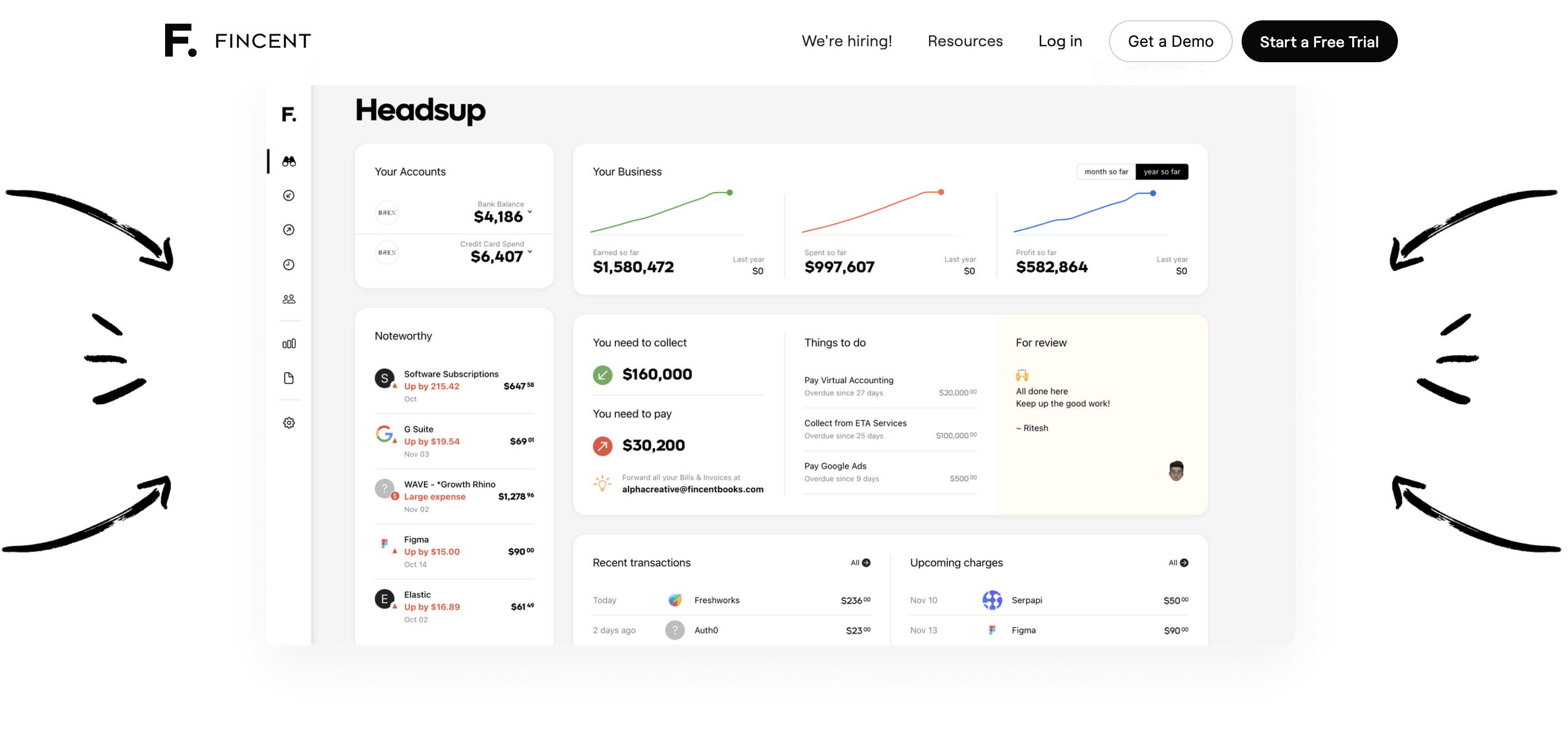Click the clock icon in sidebar
The image size is (1568, 736).
(288, 264)
